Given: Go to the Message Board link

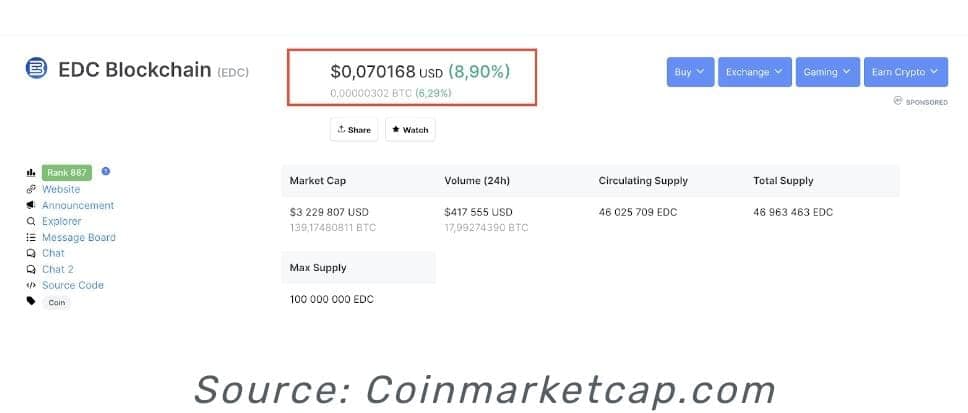Looking at the screenshot, I should click(78, 237).
